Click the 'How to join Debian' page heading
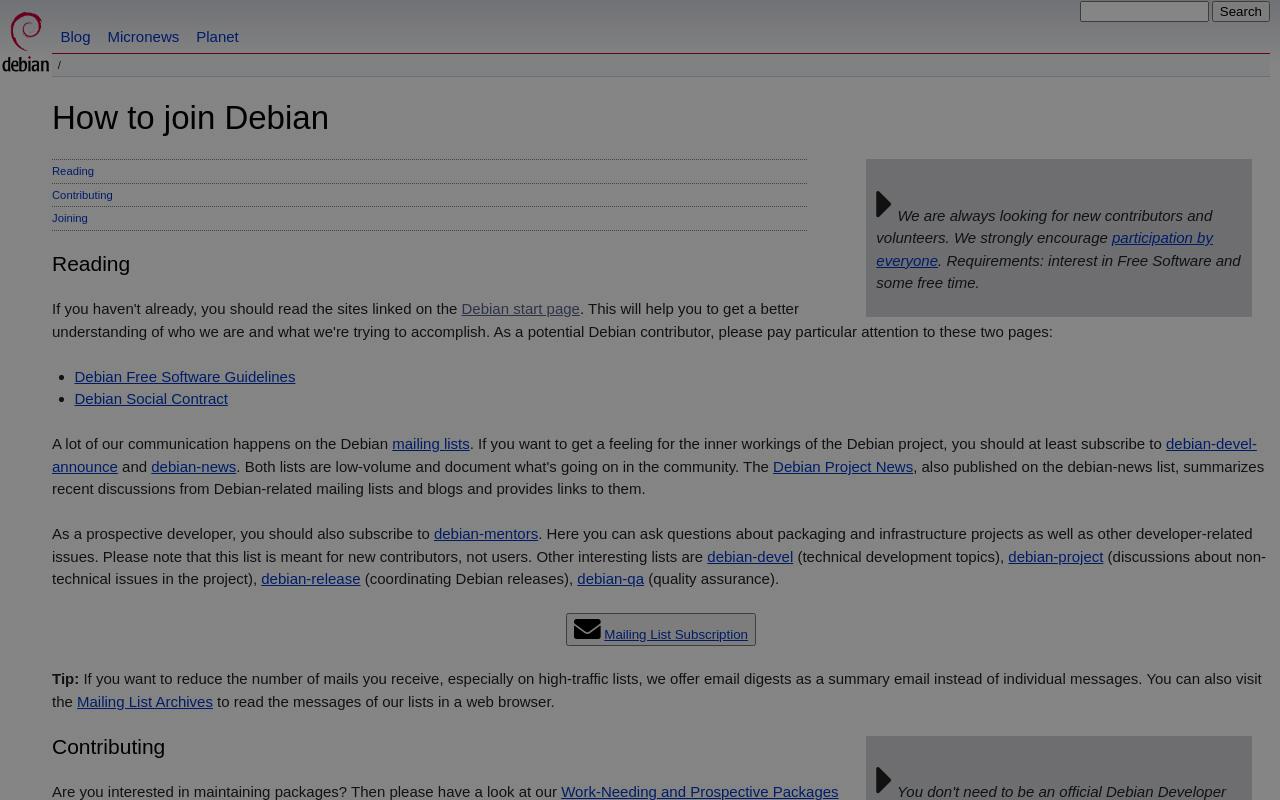 click(x=190, y=117)
